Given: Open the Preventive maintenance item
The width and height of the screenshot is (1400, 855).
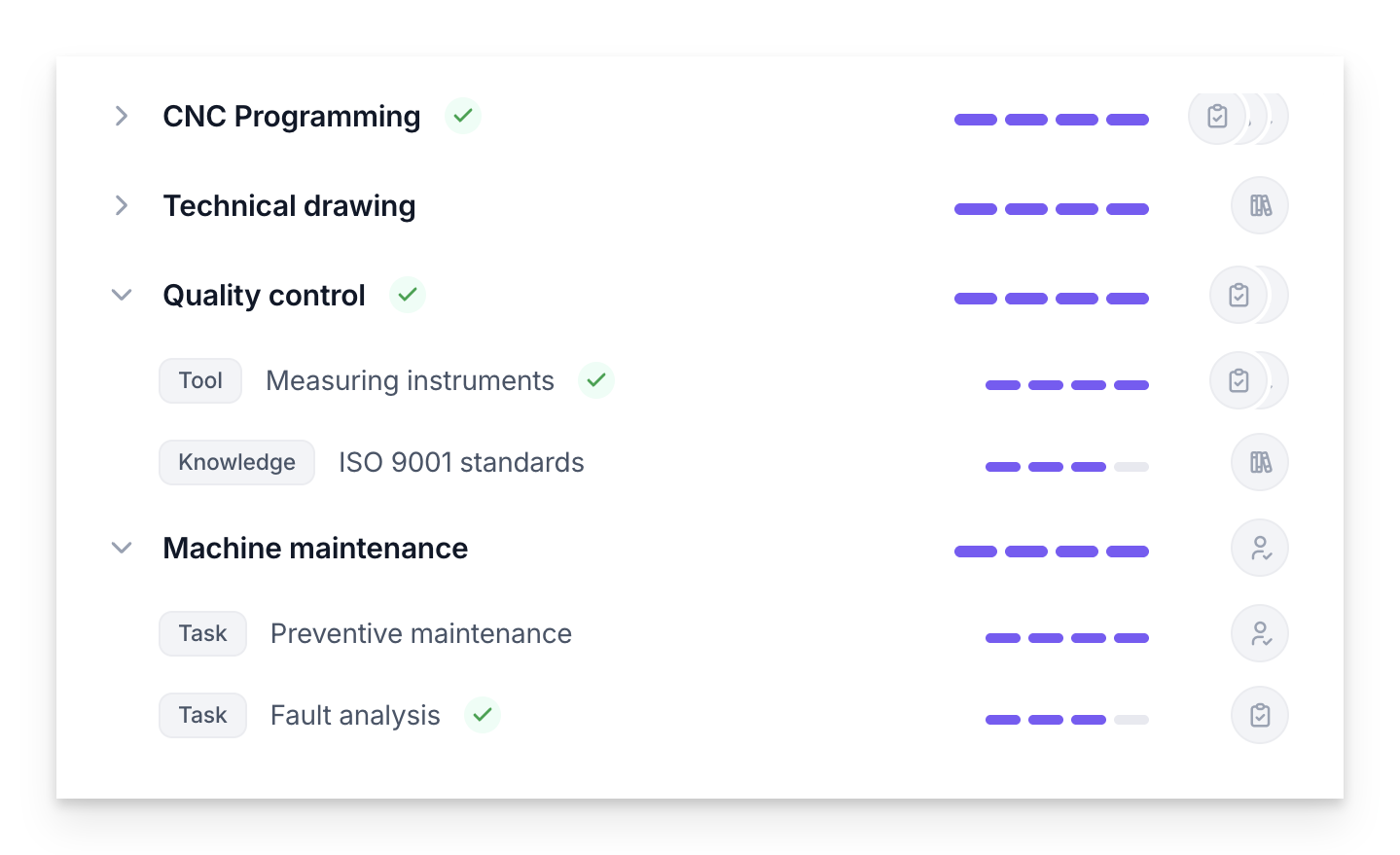Looking at the screenshot, I should (421, 633).
